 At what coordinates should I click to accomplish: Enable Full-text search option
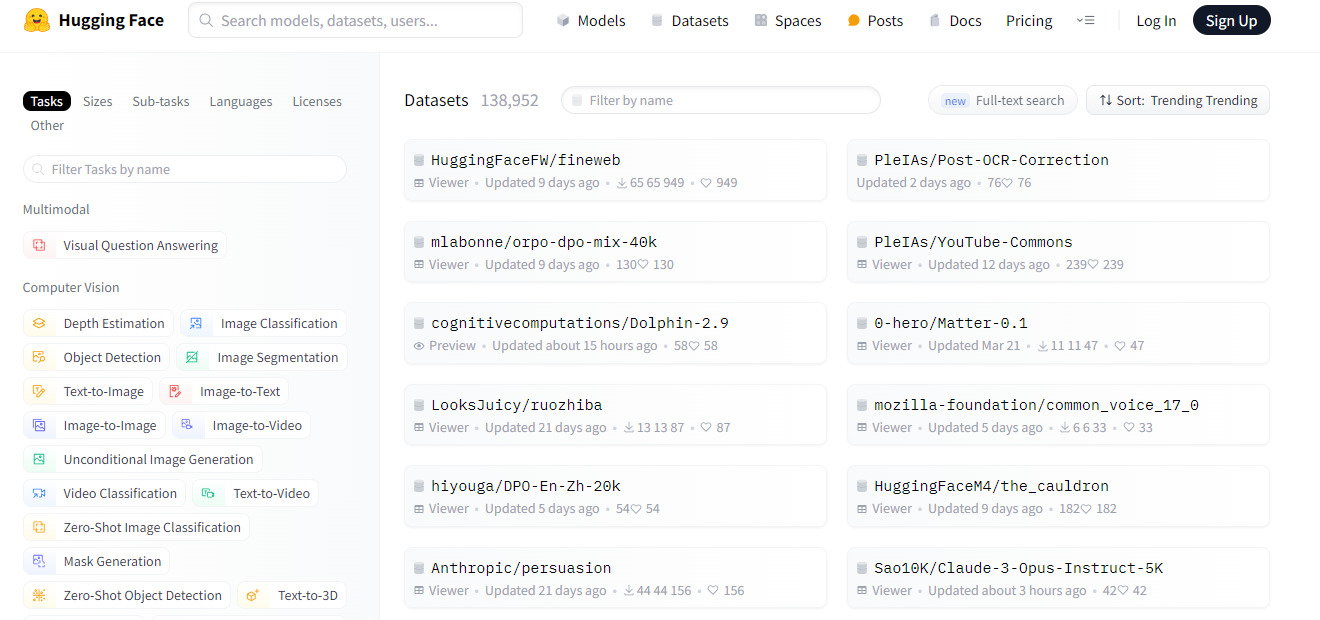pos(1003,101)
